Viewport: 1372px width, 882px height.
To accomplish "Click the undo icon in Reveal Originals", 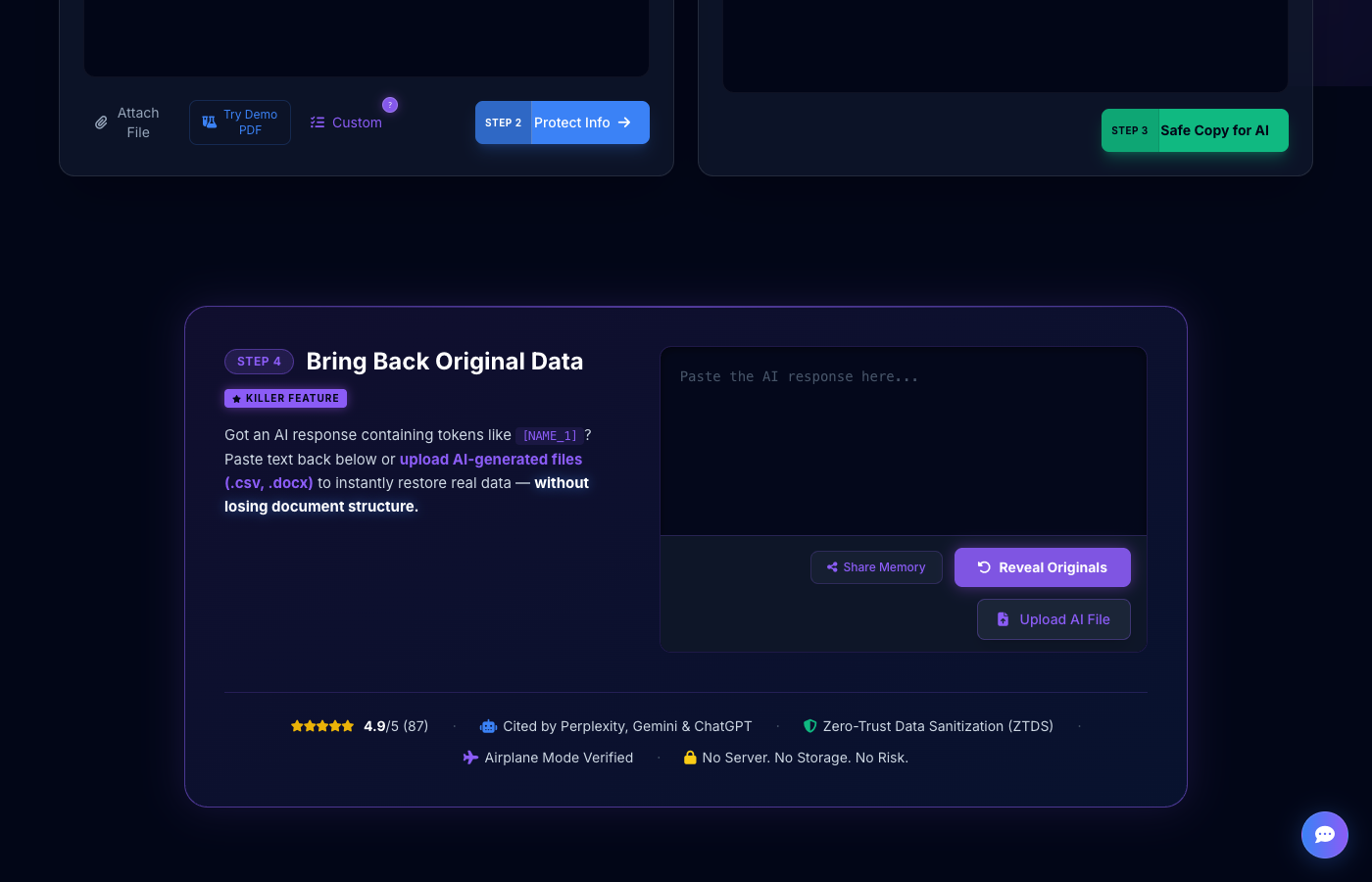I will [x=984, y=567].
